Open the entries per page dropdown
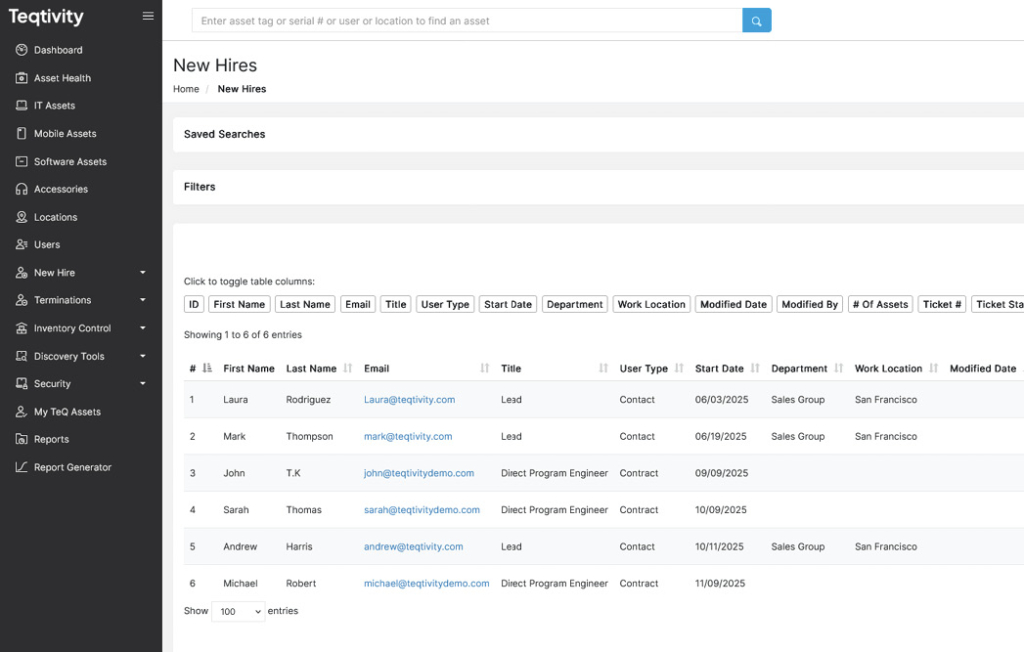This screenshot has height=652, width=1024. tap(238, 611)
